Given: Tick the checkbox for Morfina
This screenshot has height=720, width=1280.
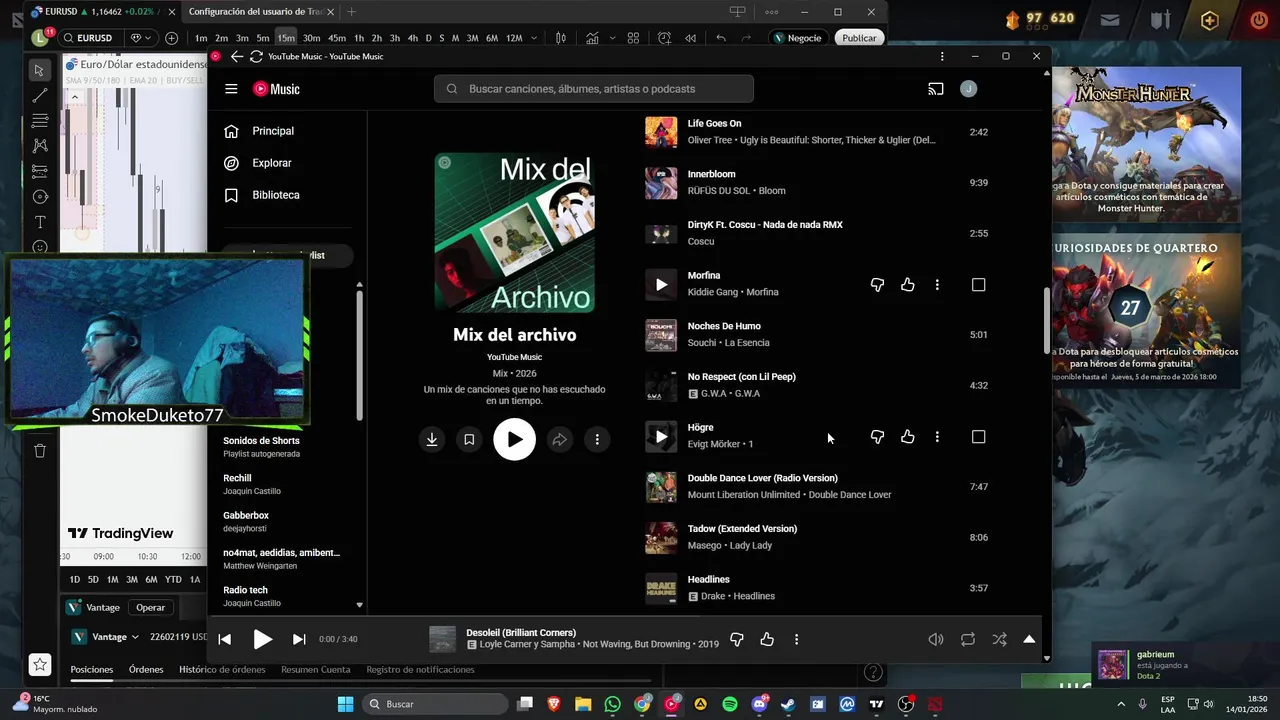Looking at the screenshot, I should (x=979, y=285).
